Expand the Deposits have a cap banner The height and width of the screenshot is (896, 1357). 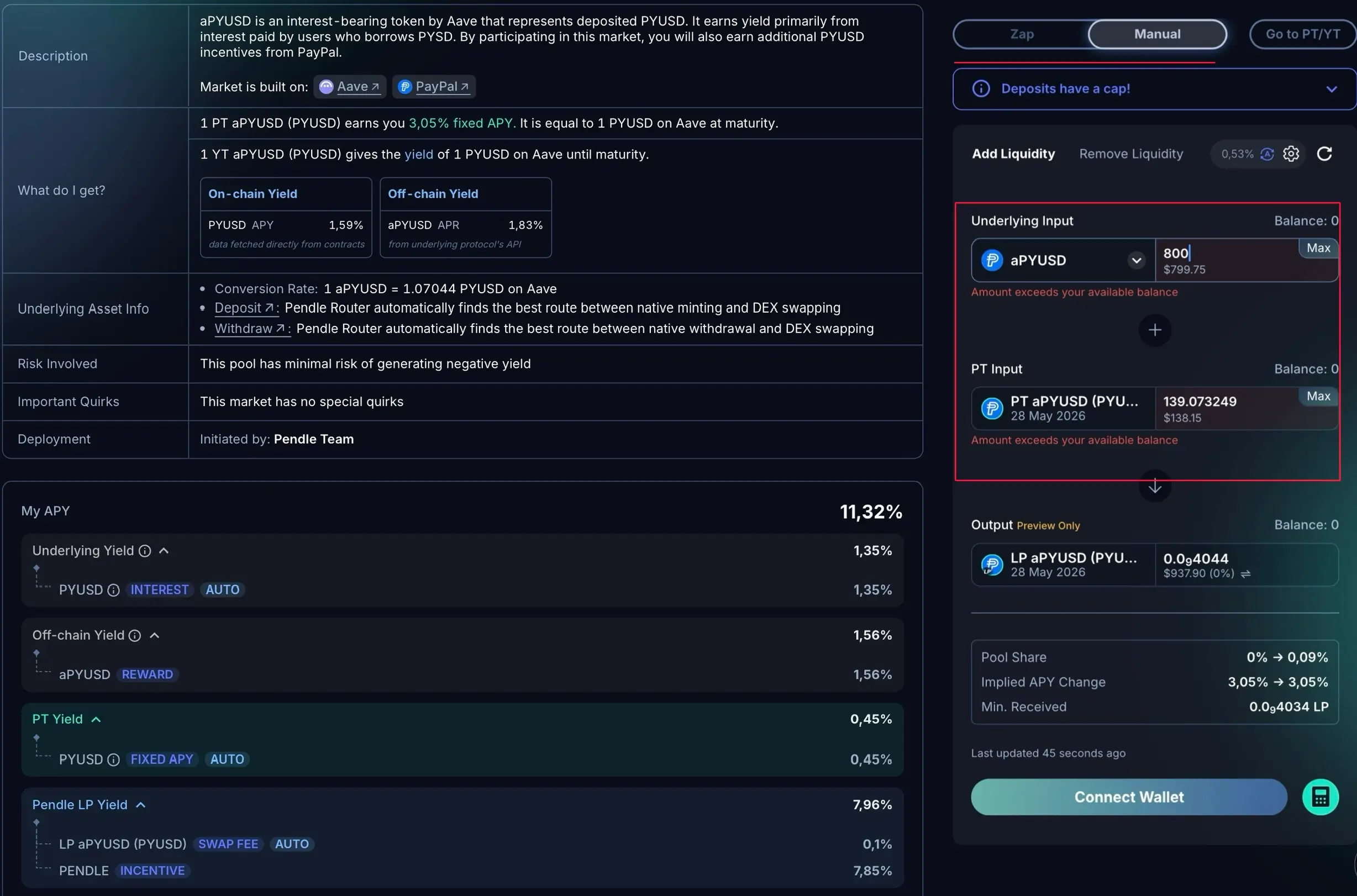1331,89
